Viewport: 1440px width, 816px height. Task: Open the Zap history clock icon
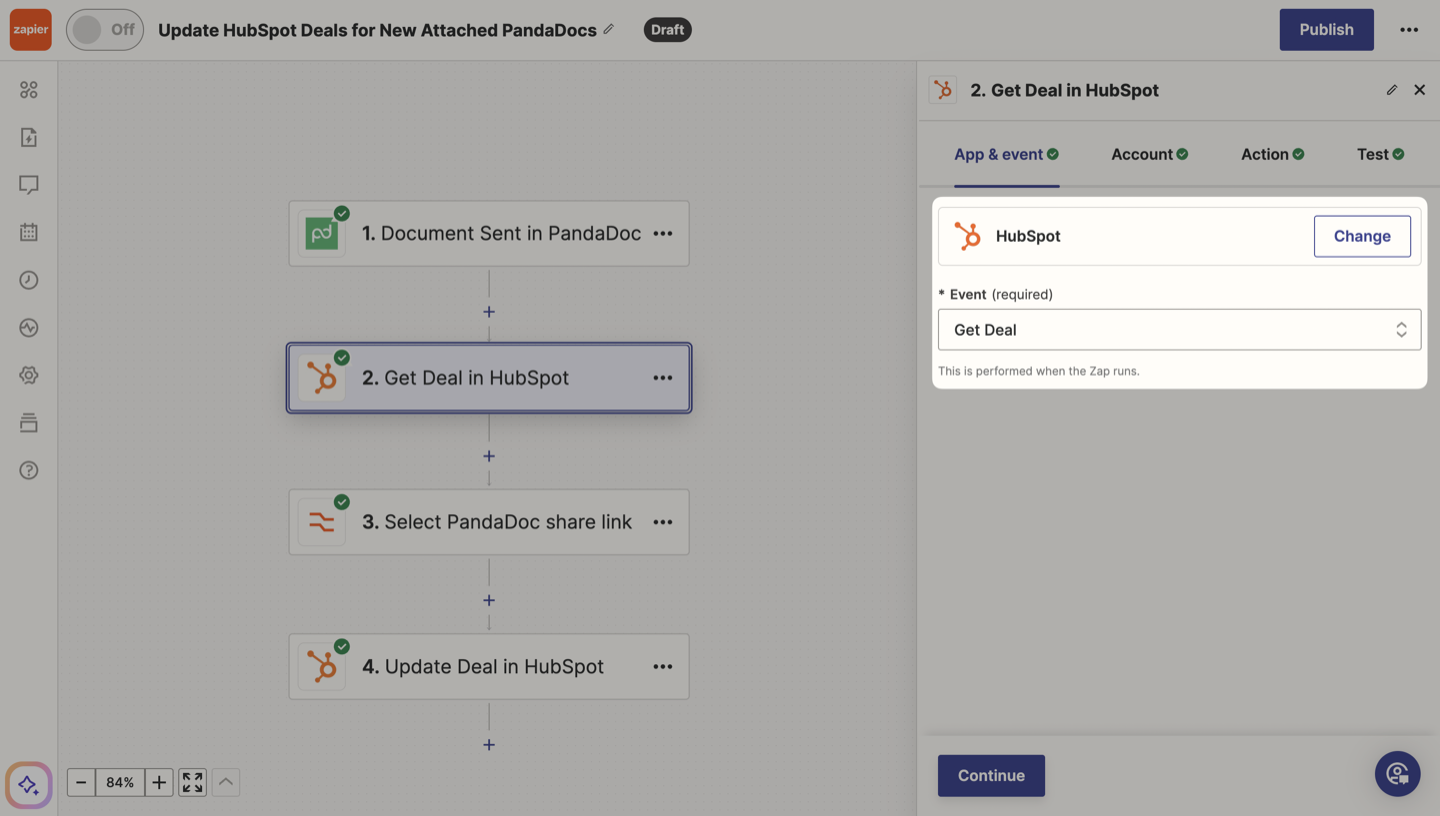29,280
